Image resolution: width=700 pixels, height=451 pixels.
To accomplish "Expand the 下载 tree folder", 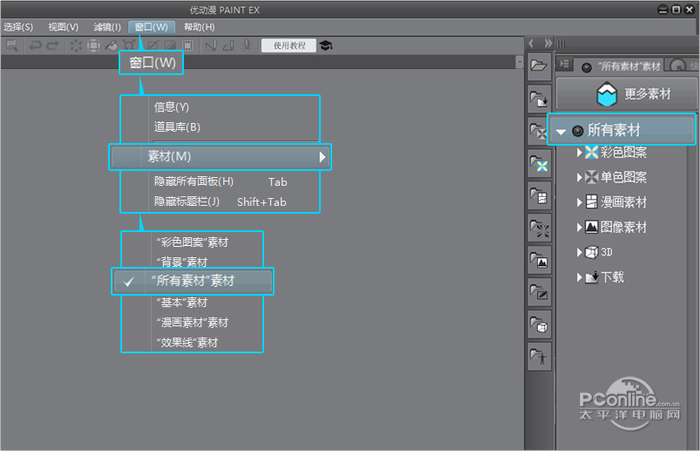I will 579,278.
